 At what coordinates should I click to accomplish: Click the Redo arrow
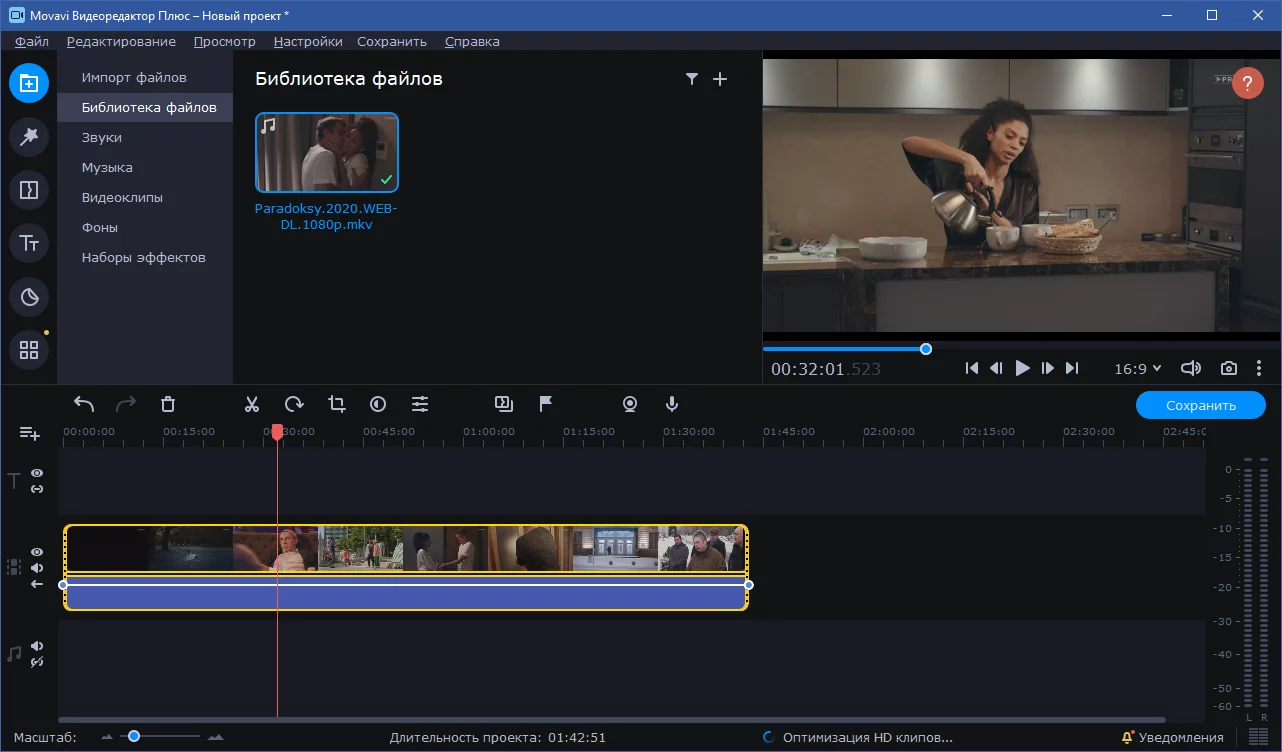(126, 404)
